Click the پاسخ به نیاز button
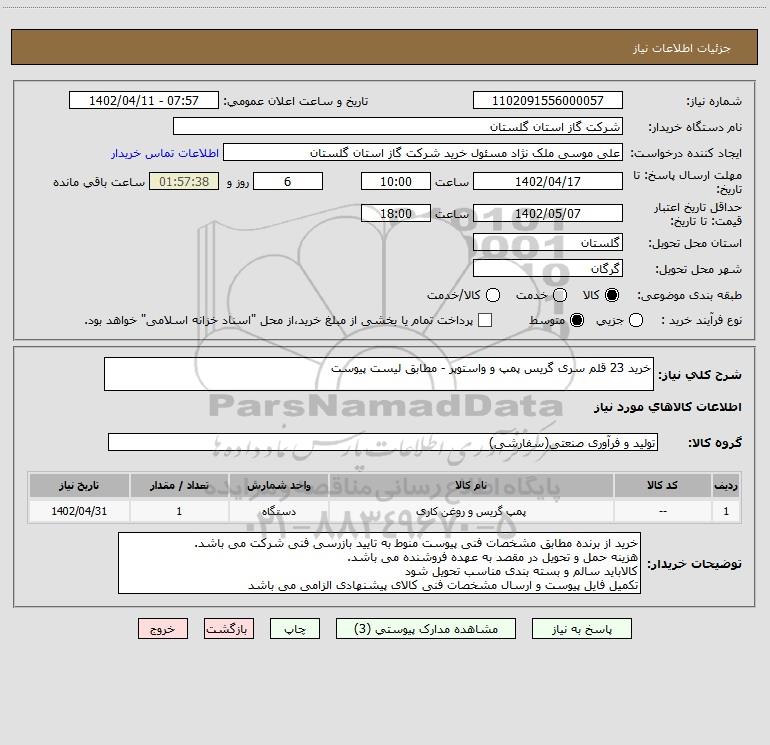The image size is (770, 745). tap(582, 629)
